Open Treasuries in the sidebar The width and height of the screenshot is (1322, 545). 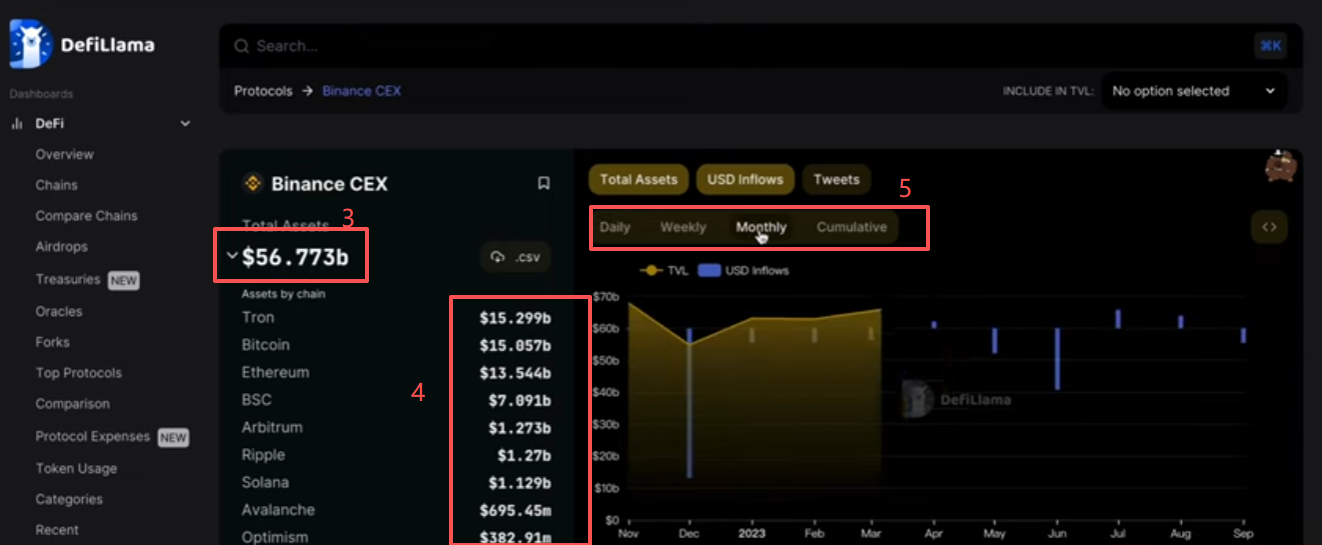pyautogui.click(x=68, y=280)
